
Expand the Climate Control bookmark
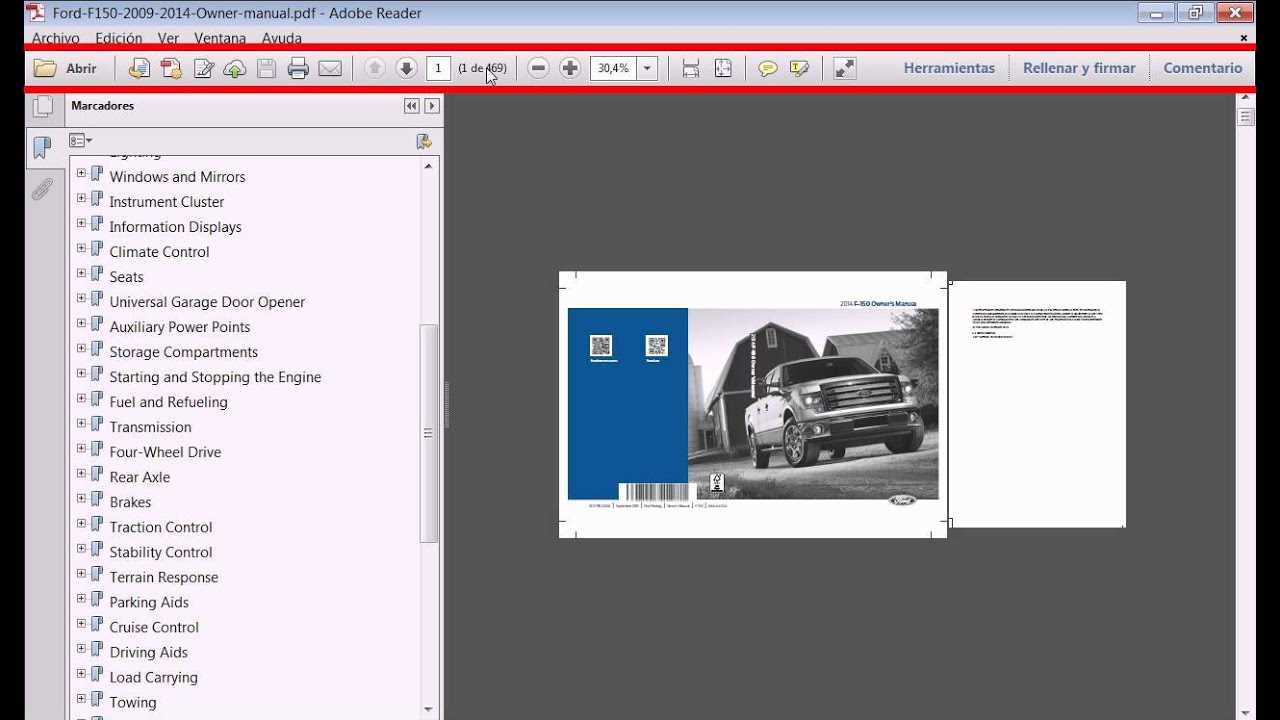(x=81, y=248)
